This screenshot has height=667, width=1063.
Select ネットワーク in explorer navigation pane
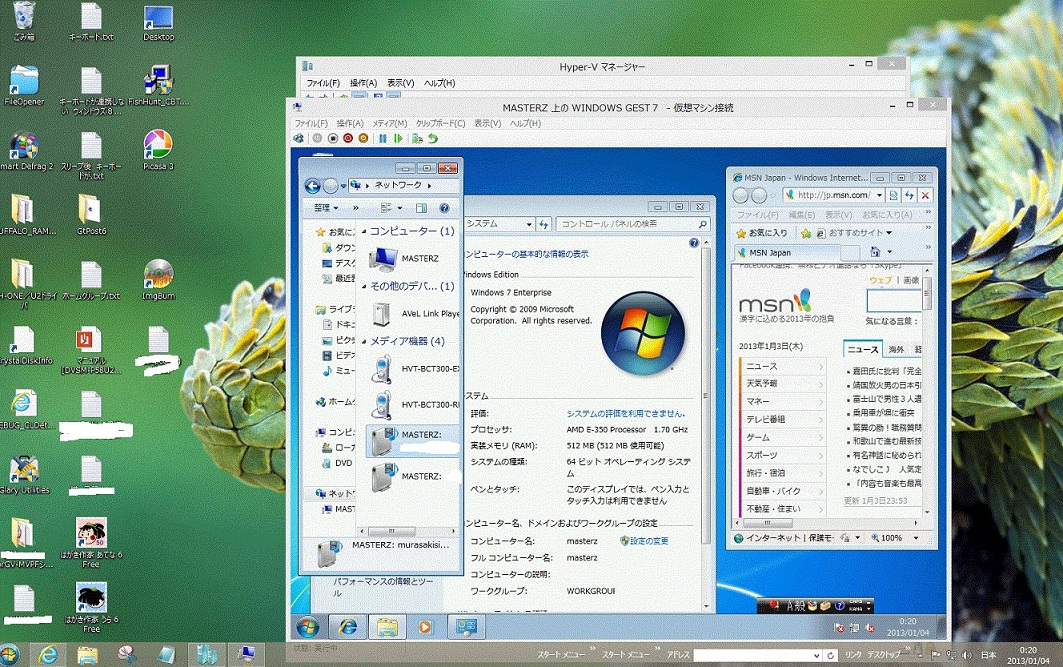pyautogui.click(x=335, y=493)
